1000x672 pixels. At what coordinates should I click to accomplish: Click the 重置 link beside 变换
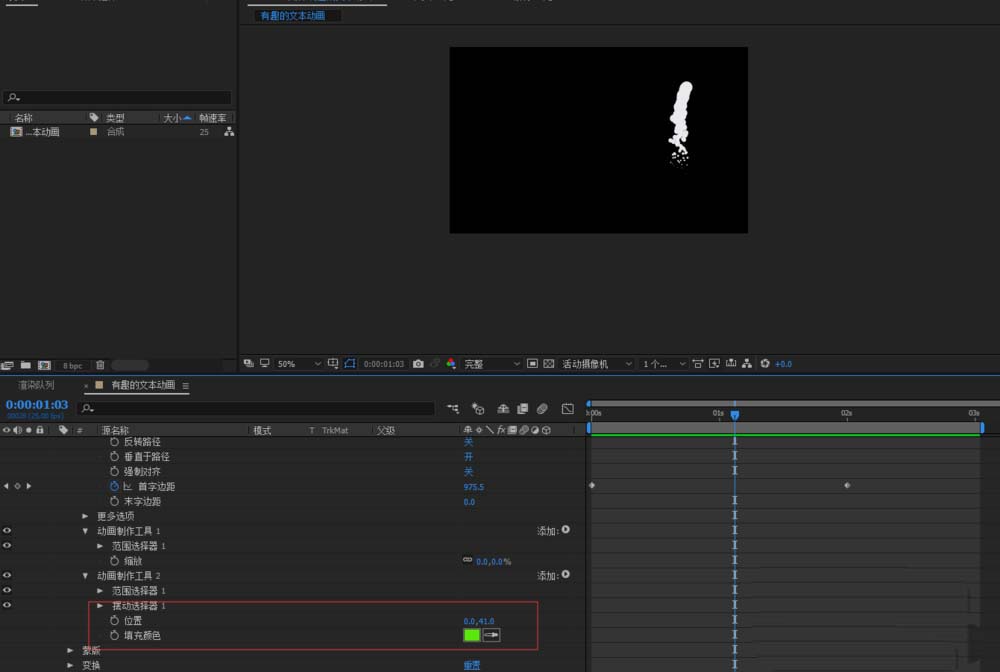[x=471, y=665]
